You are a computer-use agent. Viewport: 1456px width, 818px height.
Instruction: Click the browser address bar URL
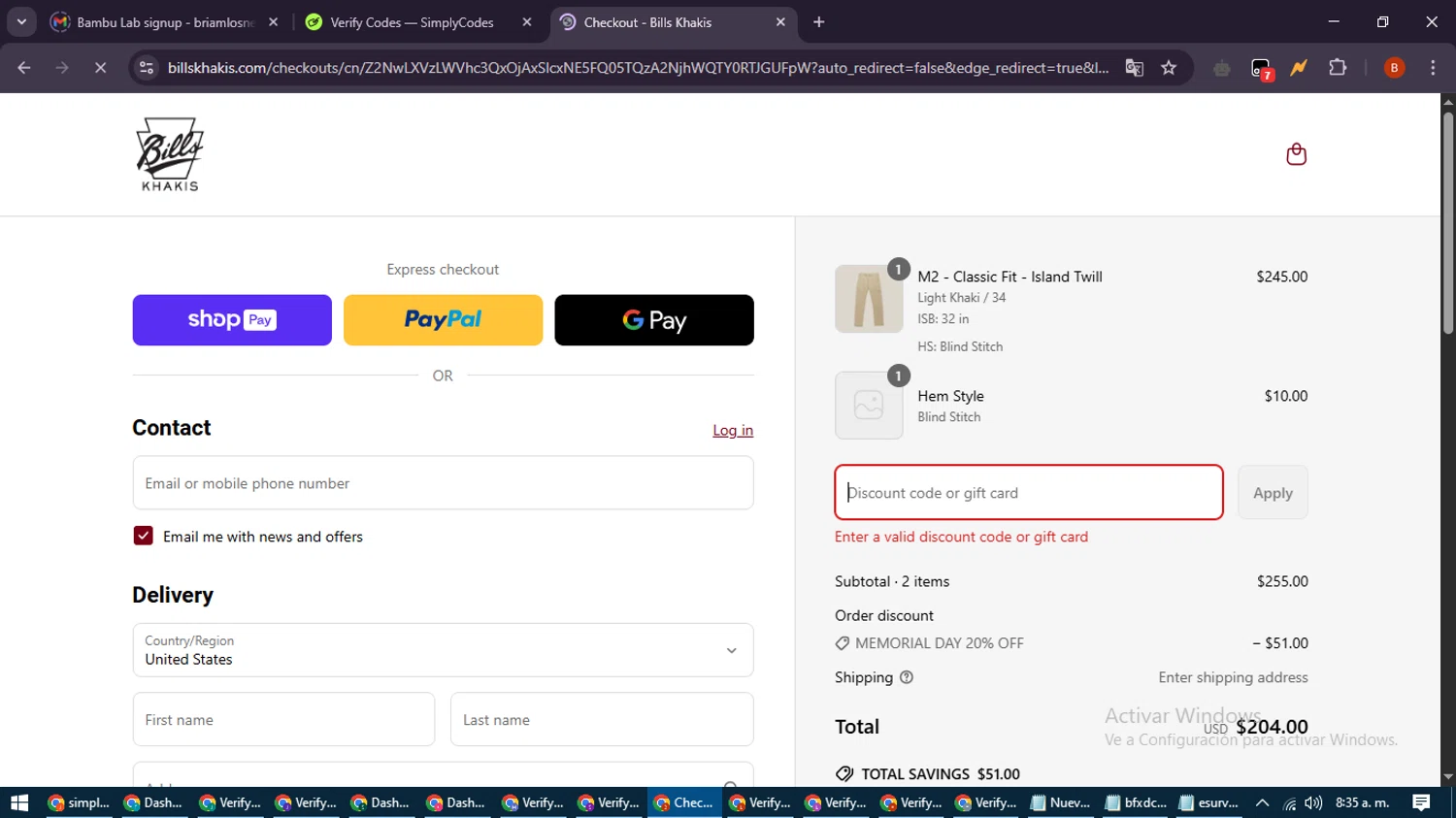[638, 68]
